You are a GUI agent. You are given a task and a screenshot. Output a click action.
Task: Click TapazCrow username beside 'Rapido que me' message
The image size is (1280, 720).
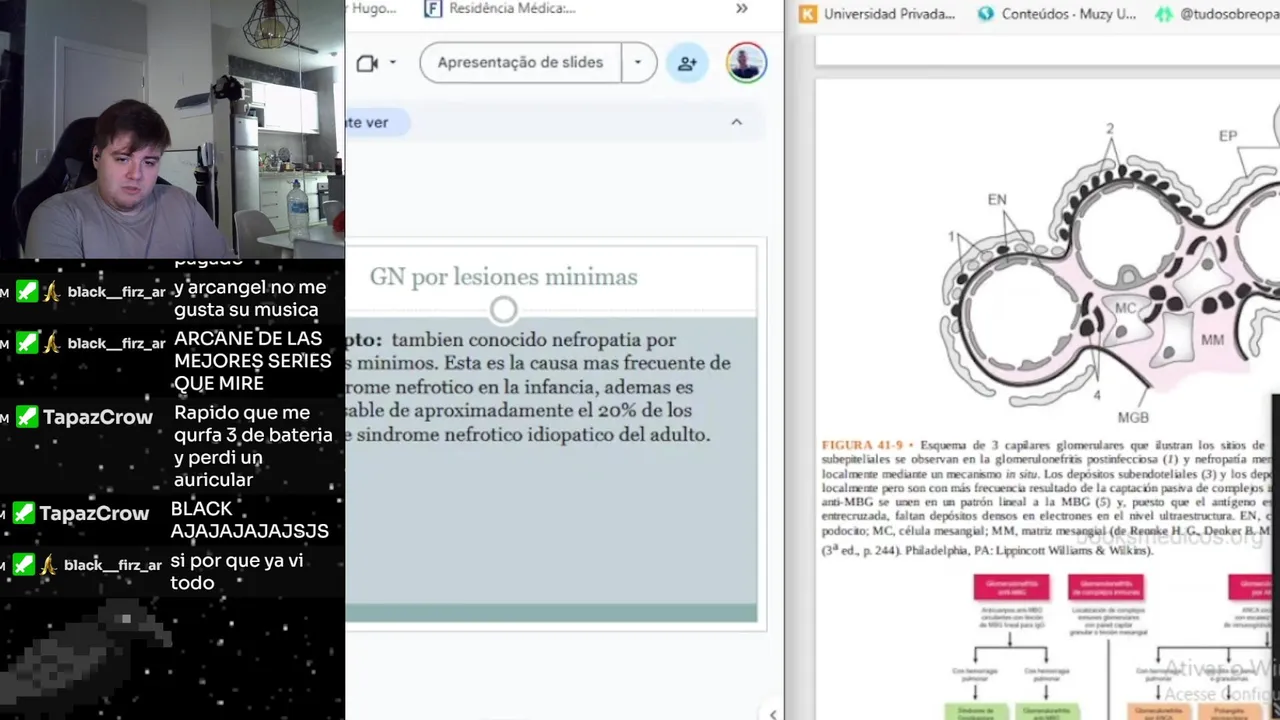pyautogui.click(x=98, y=417)
